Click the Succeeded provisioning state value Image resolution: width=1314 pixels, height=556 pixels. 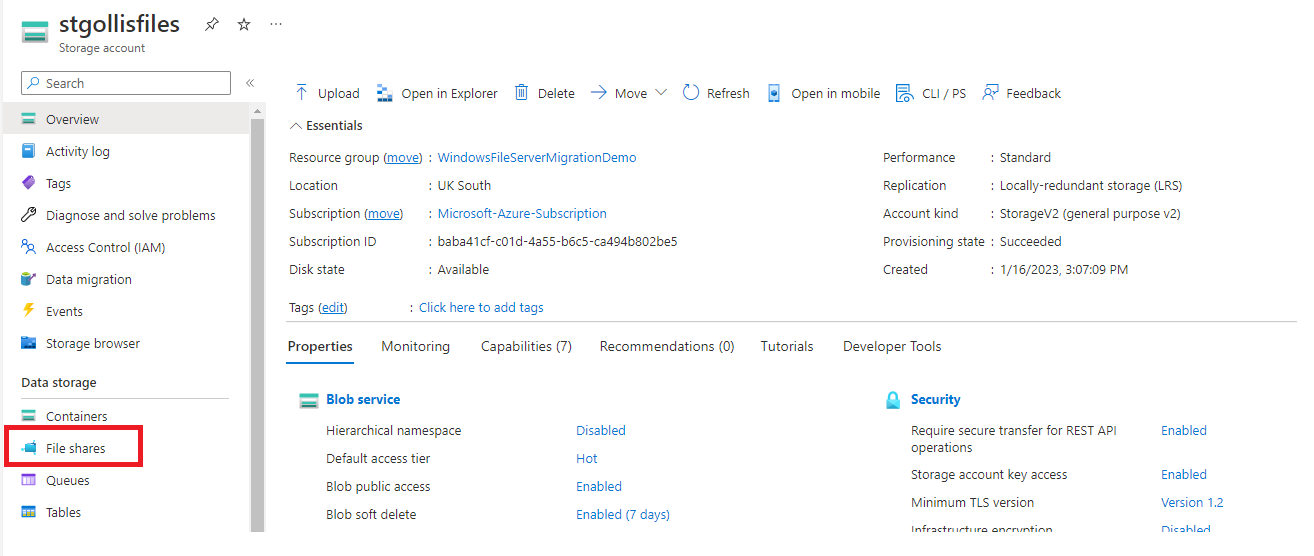[x=1031, y=242]
